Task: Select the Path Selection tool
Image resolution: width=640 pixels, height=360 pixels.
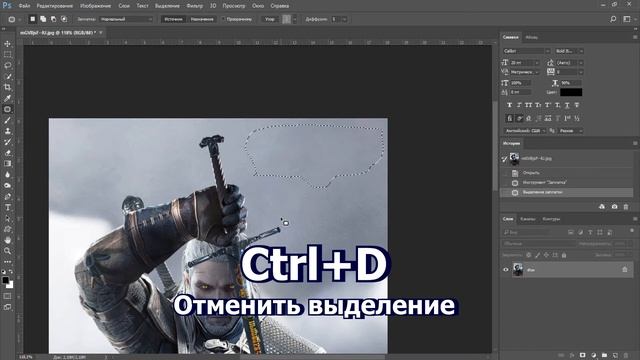Action: [x=7, y=218]
